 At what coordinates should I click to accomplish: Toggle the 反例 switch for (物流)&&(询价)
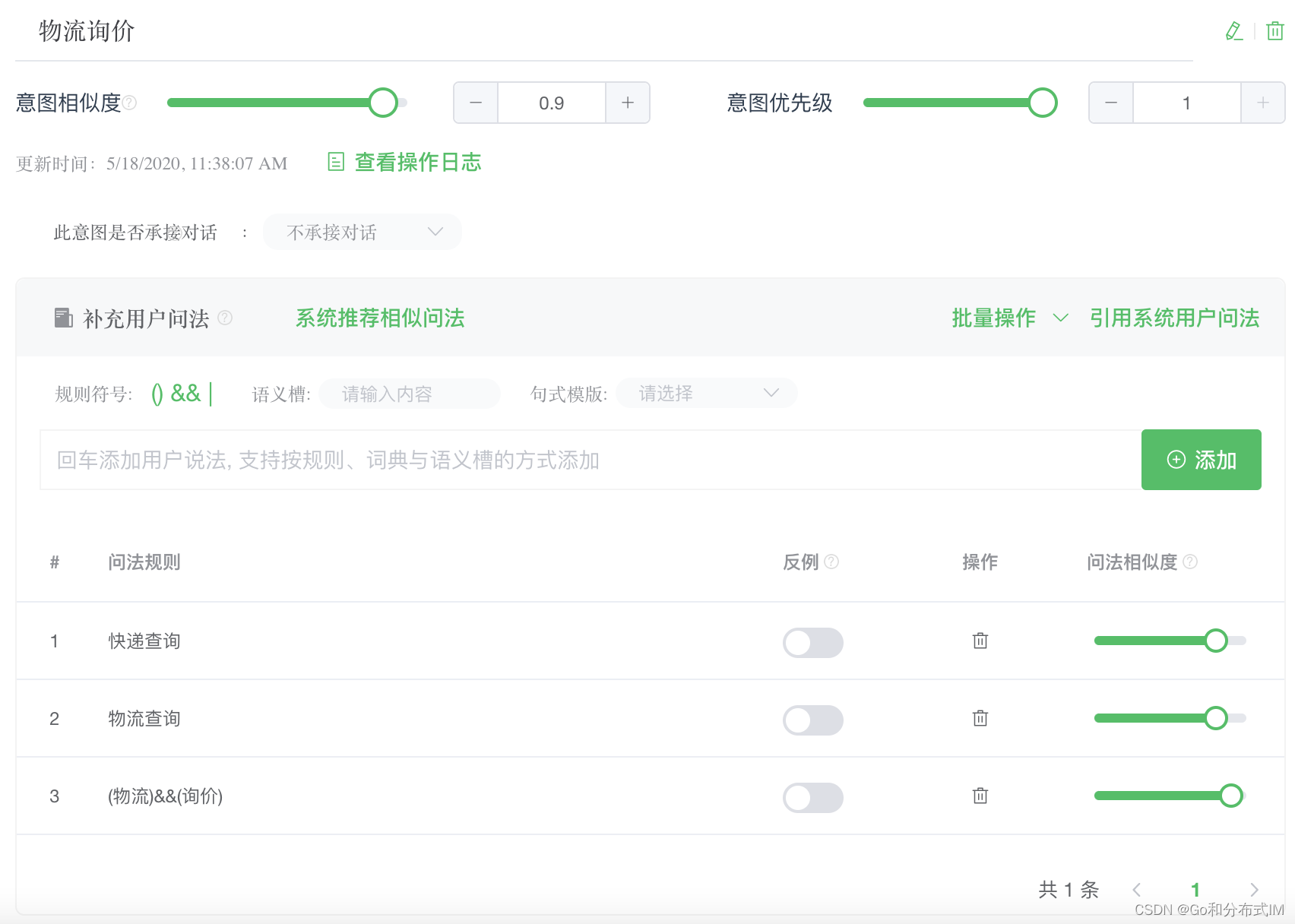(813, 798)
